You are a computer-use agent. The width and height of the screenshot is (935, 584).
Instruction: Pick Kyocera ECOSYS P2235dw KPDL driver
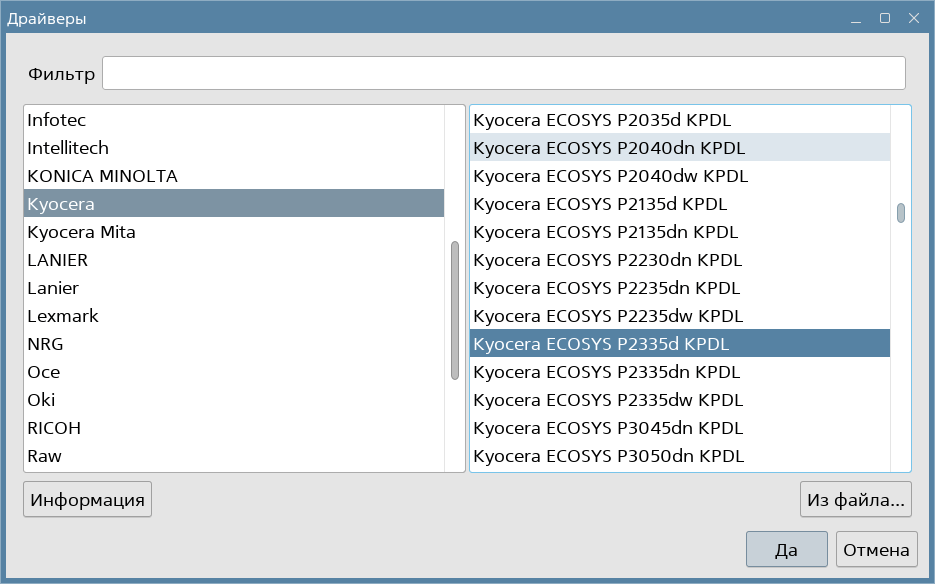[608, 316]
